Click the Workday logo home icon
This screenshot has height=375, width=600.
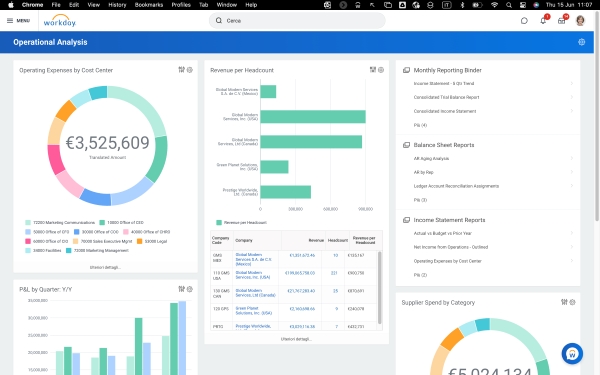(x=60, y=21)
